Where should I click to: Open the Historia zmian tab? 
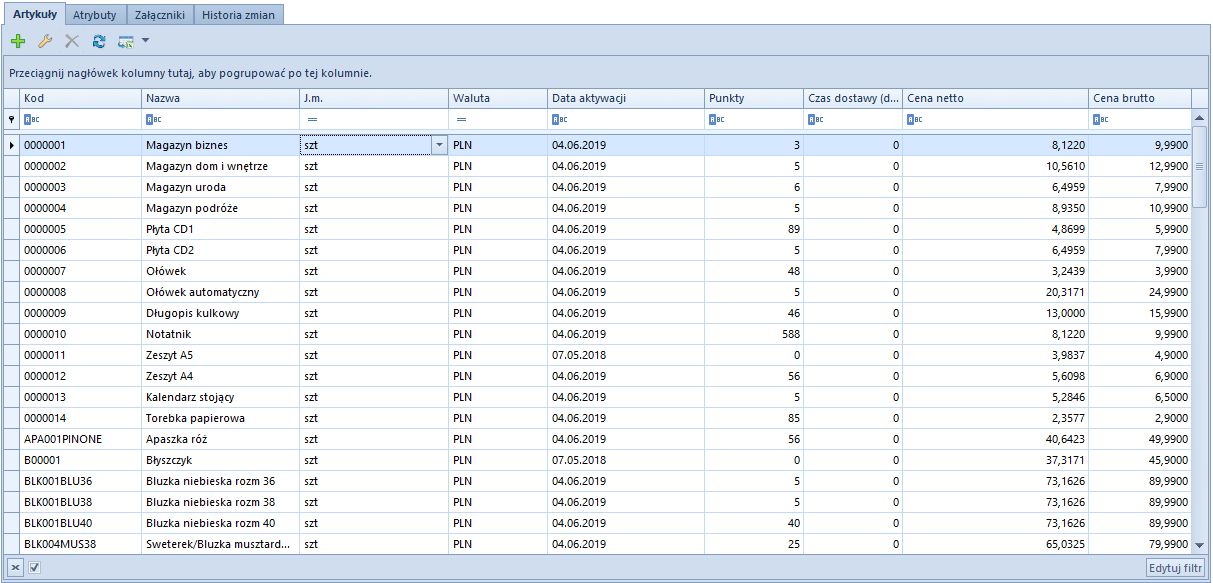[238, 15]
